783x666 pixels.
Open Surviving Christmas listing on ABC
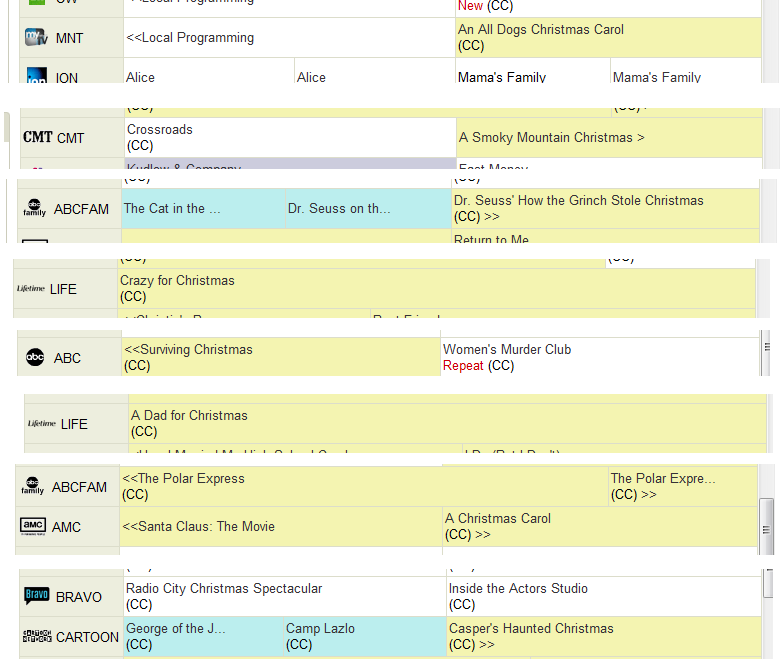[x=281, y=357]
